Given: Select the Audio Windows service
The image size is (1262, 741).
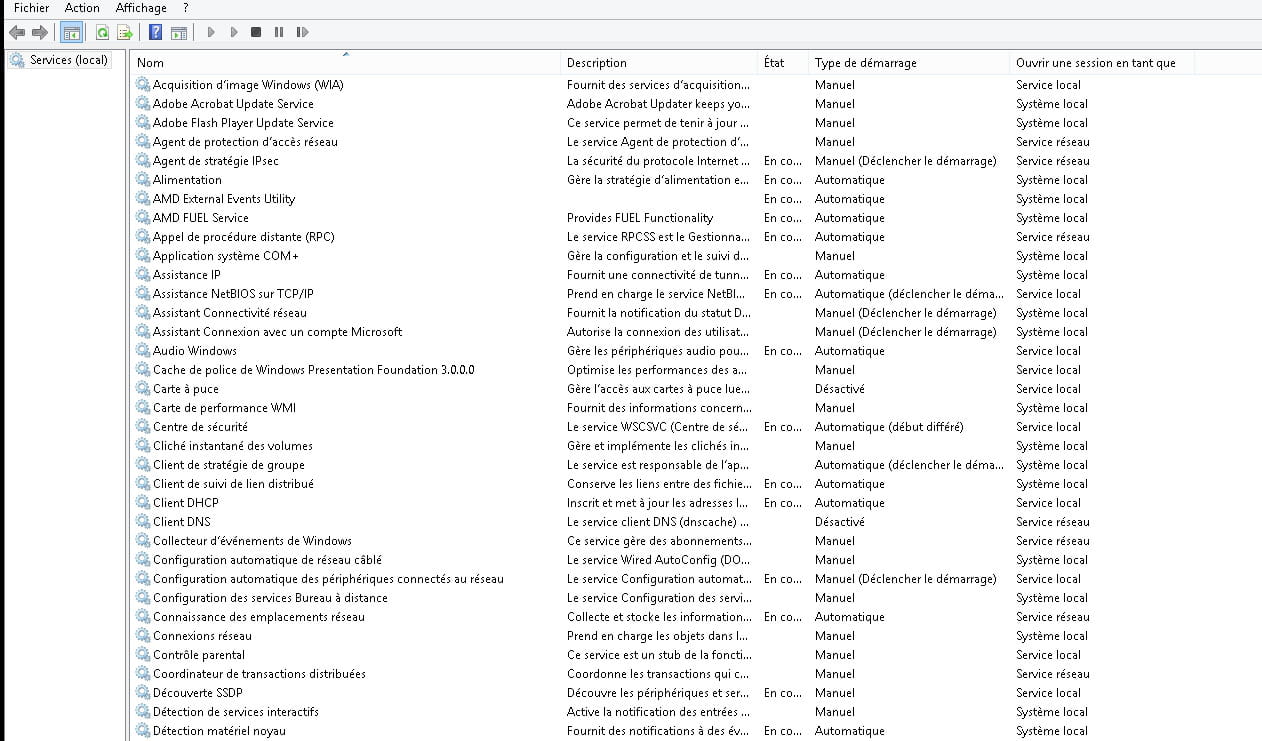Looking at the screenshot, I should point(195,351).
